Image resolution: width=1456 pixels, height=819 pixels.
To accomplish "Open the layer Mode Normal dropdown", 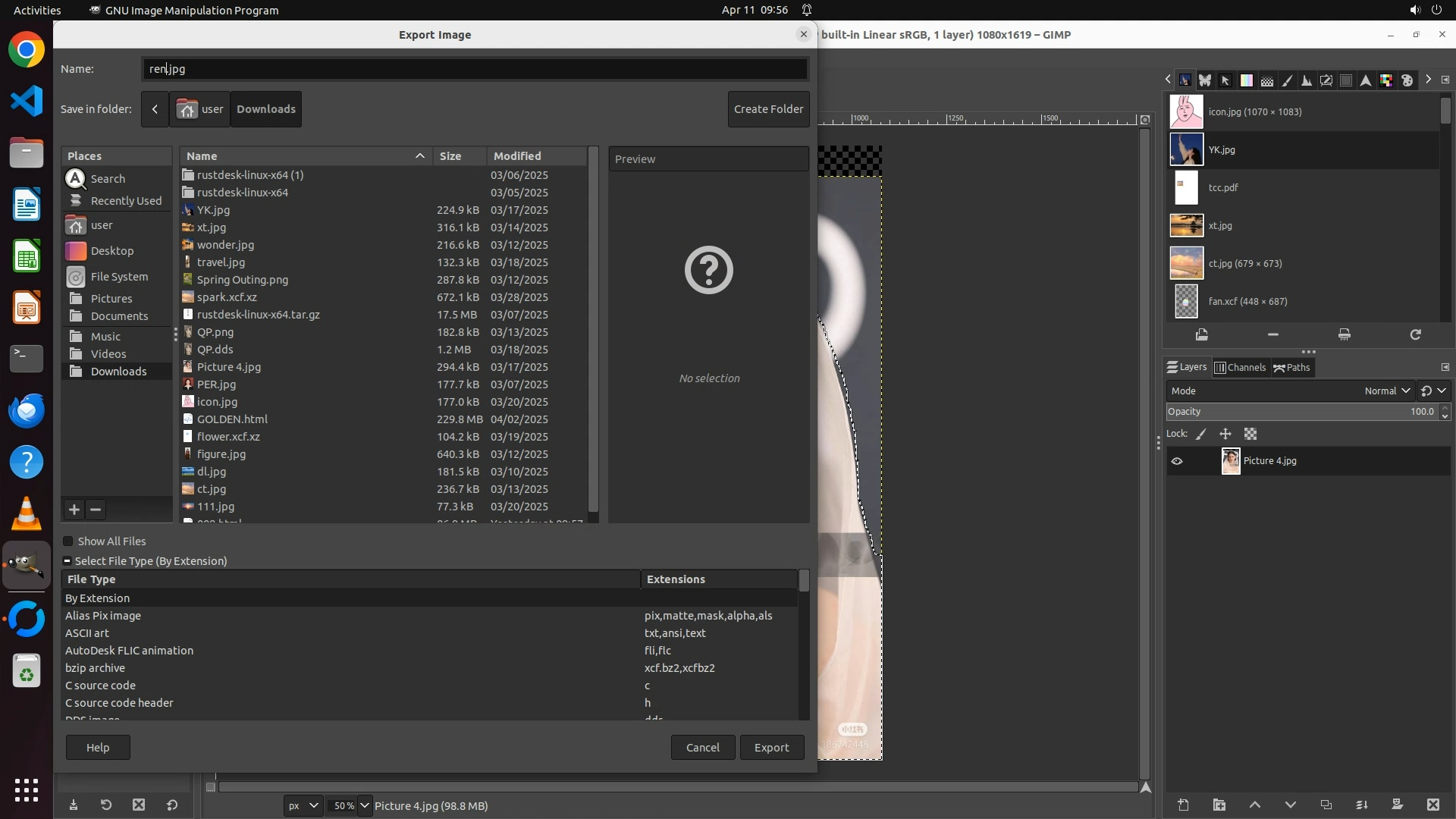I will pos(1386,391).
